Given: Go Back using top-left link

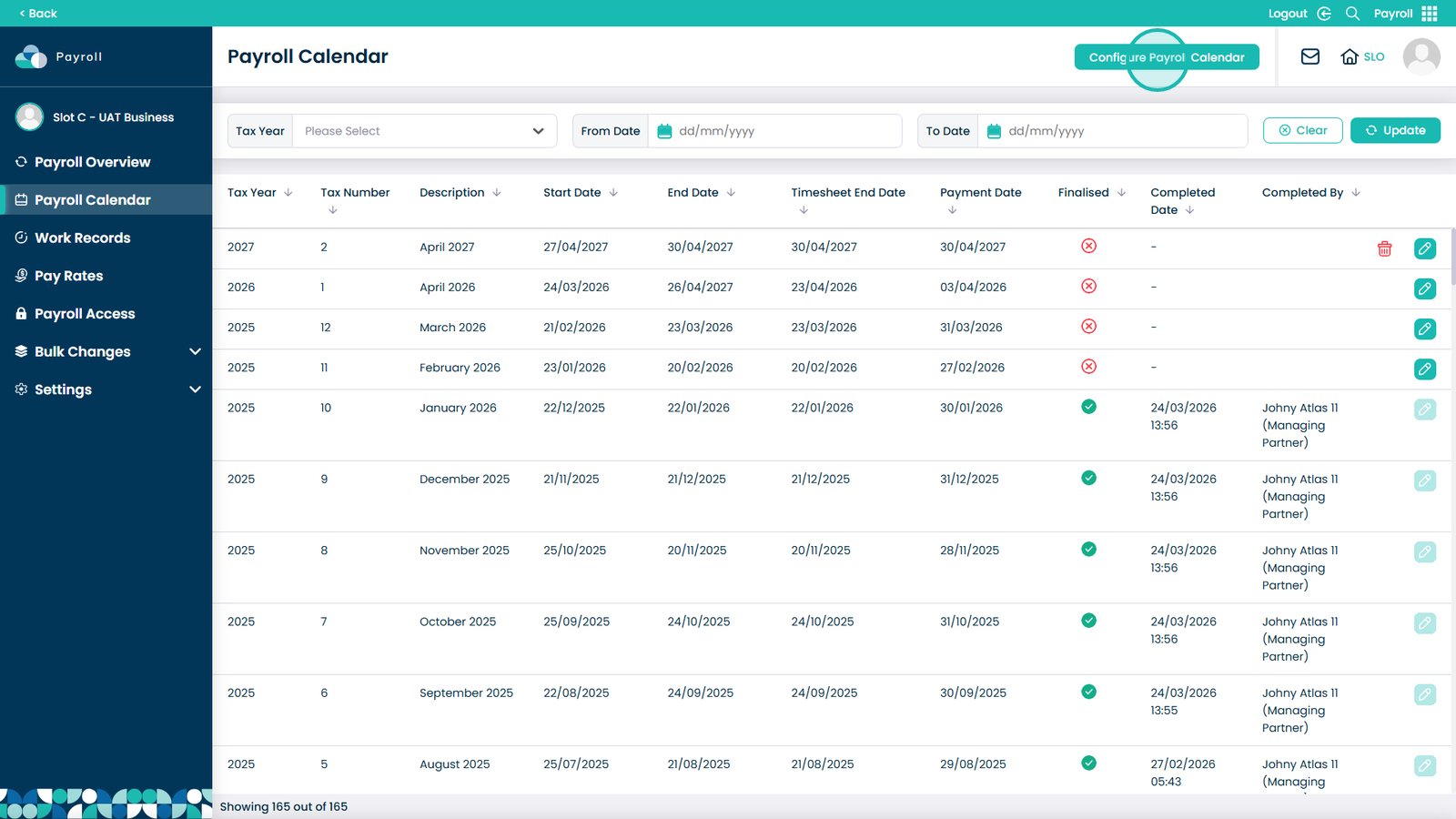Looking at the screenshot, I should point(37,13).
